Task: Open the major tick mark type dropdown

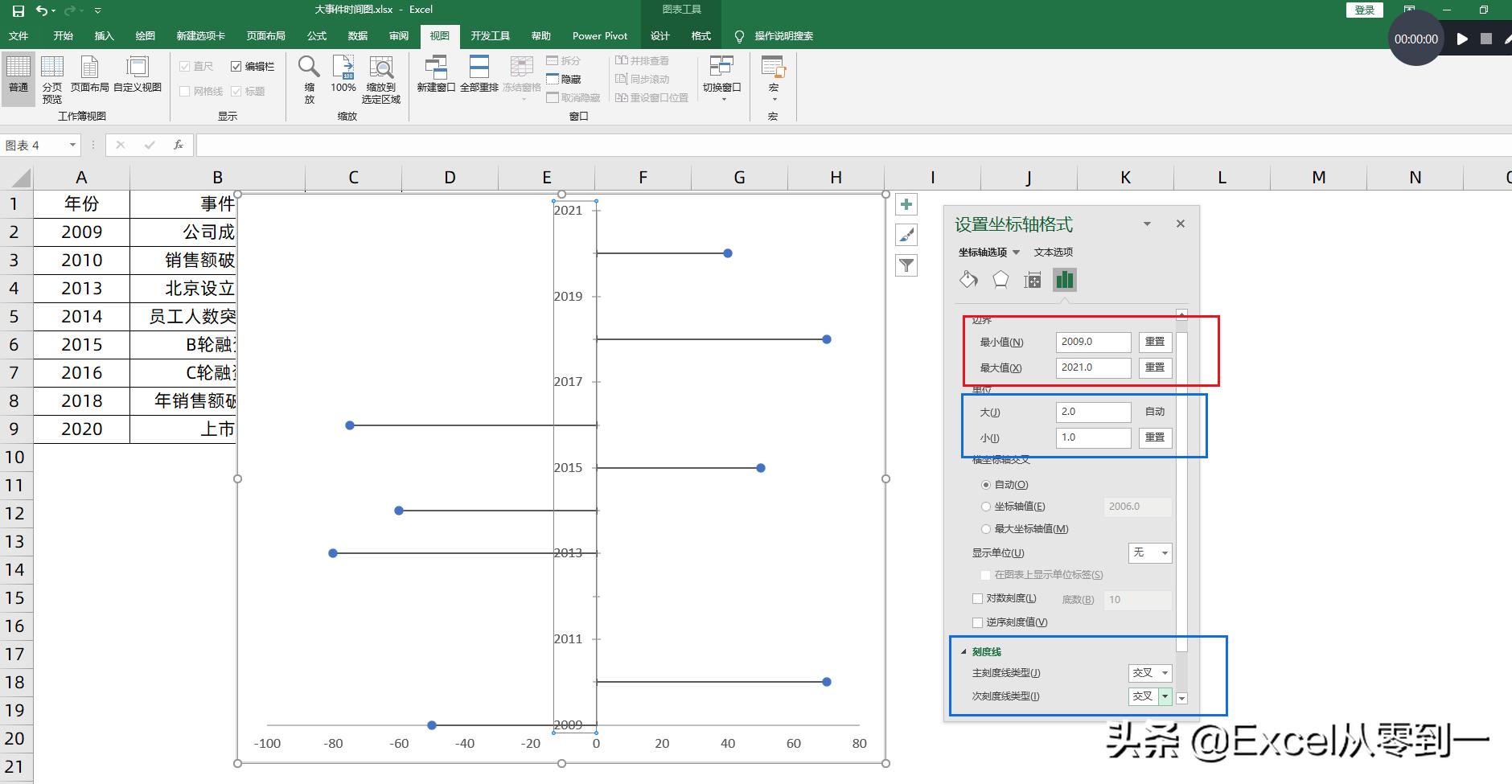Action: [x=1150, y=673]
